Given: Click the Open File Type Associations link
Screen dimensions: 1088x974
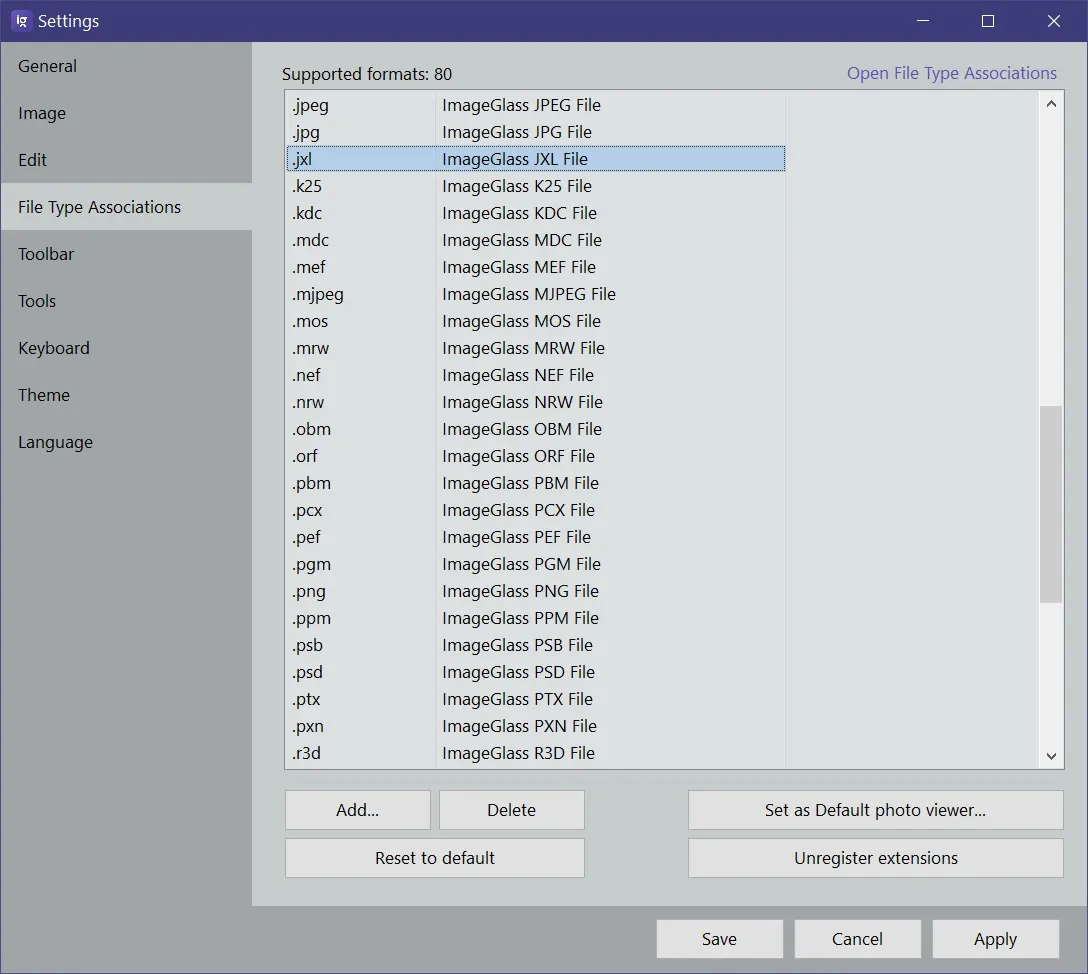Looking at the screenshot, I should click(951, 74).
